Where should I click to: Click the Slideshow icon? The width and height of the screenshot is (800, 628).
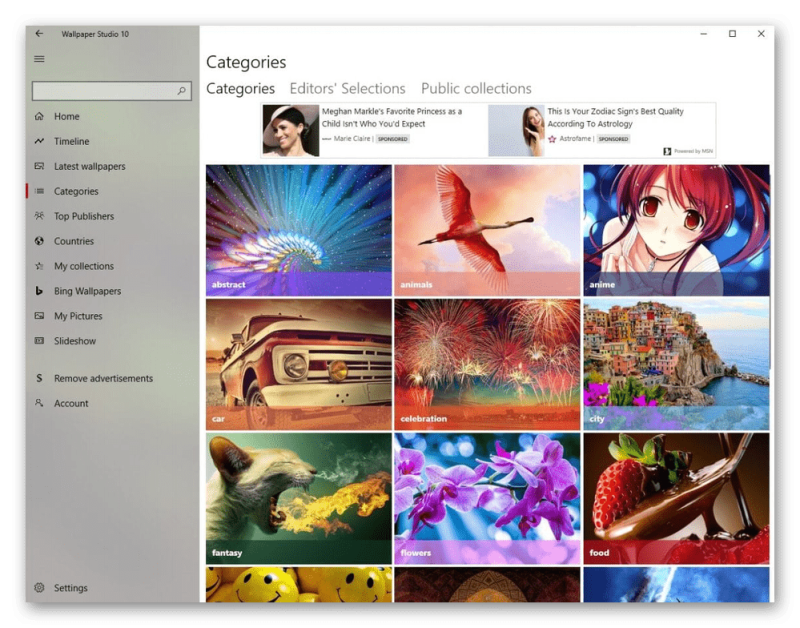(x=39, y=341)
